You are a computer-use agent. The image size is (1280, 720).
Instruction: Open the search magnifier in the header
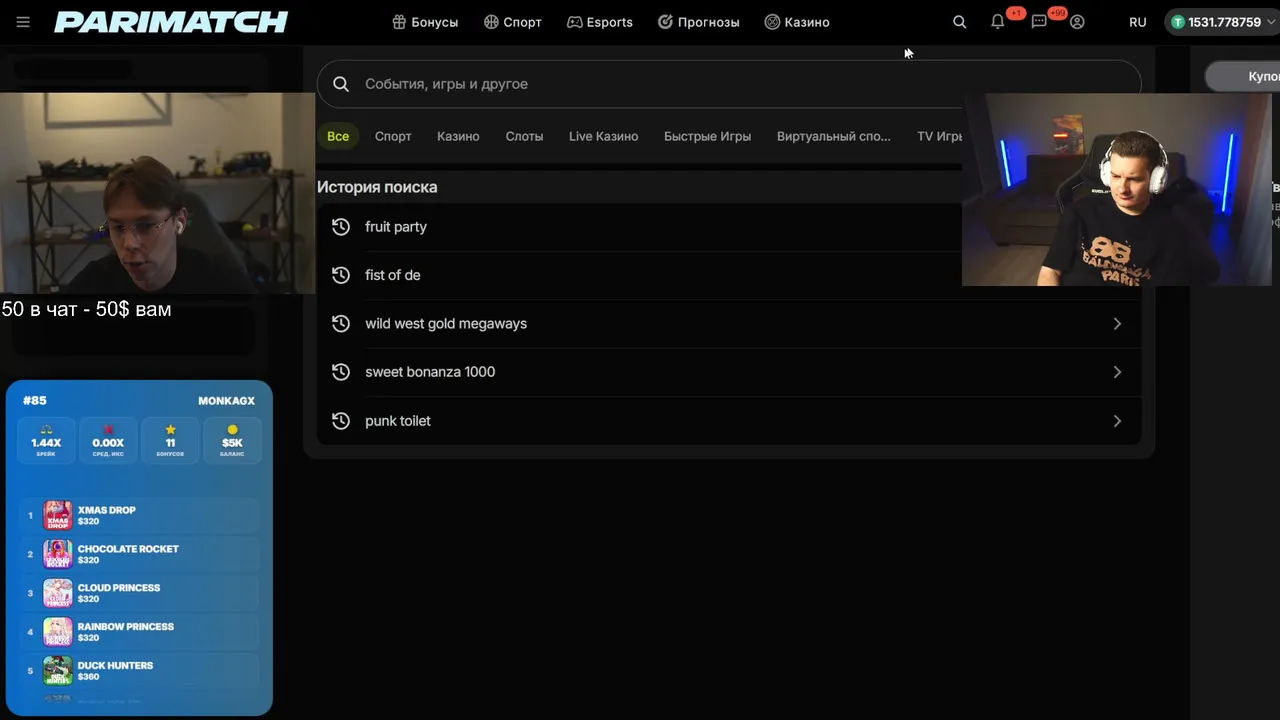960,22
